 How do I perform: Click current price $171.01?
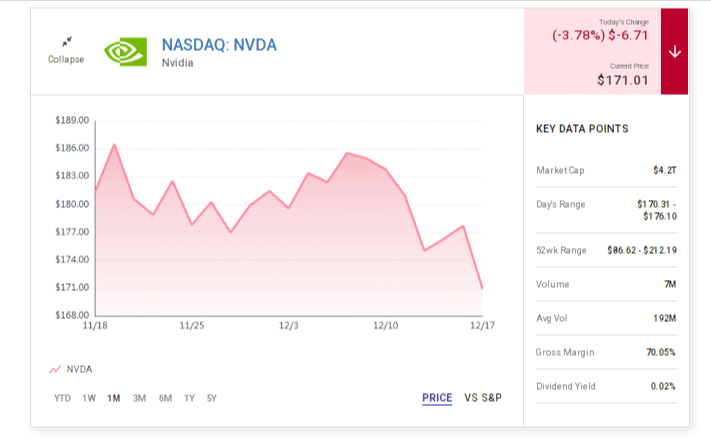click(x=623, y=80)
